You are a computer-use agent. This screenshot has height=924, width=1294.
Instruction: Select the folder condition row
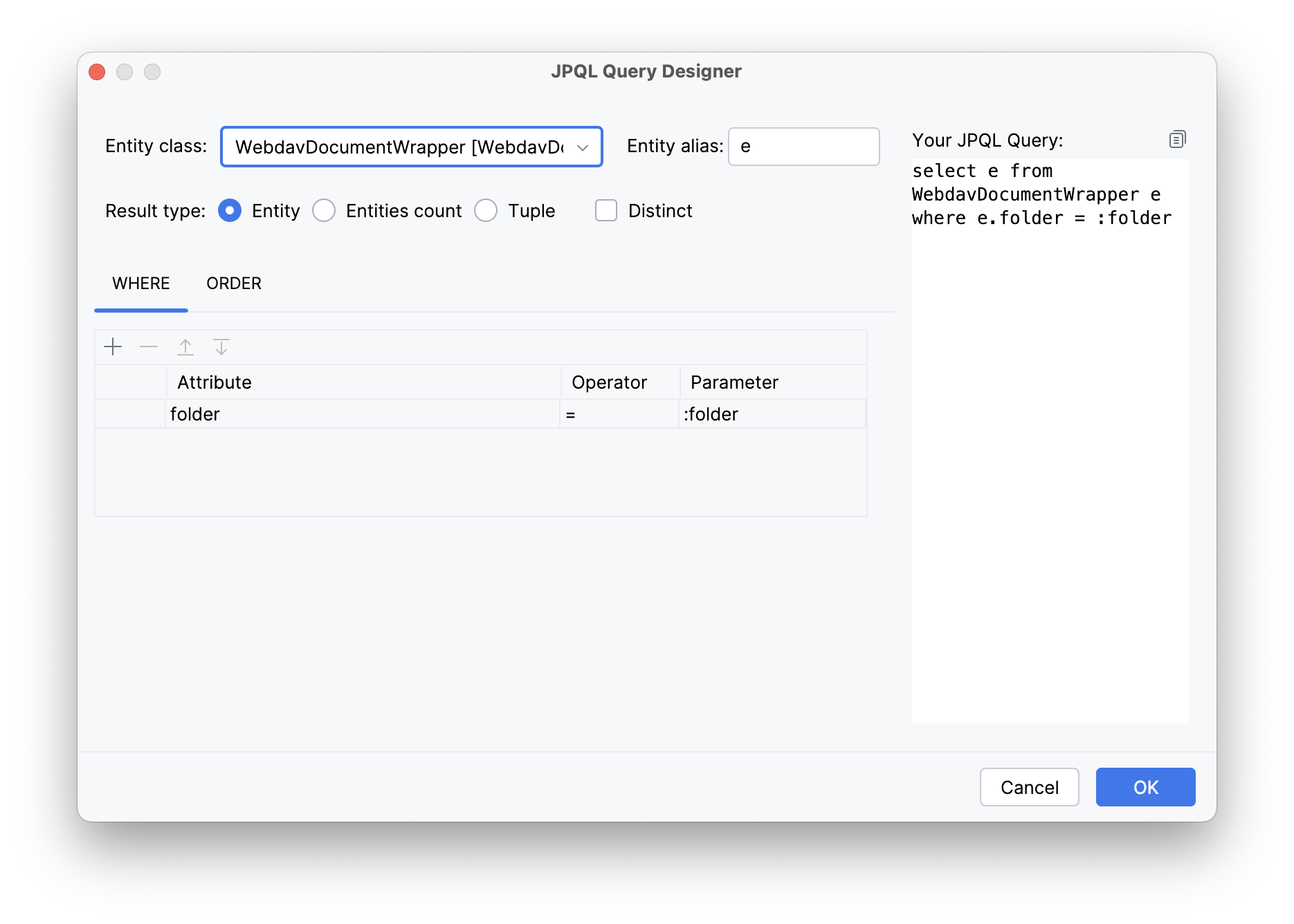[129, 414]
